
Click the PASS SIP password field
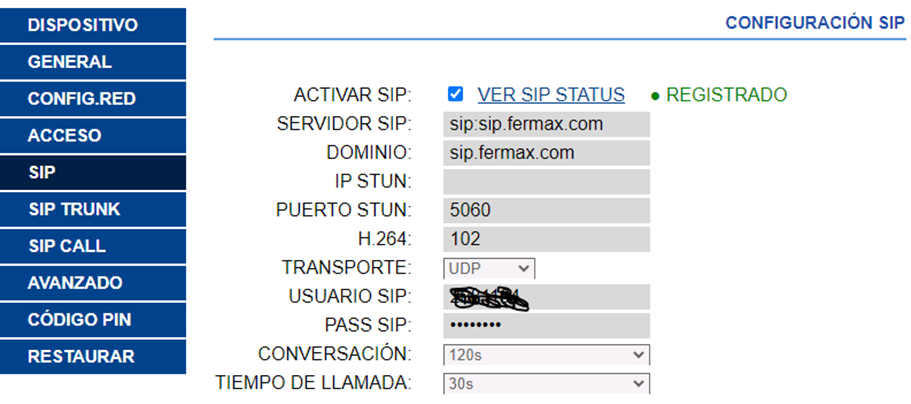[x=546, y=326]
